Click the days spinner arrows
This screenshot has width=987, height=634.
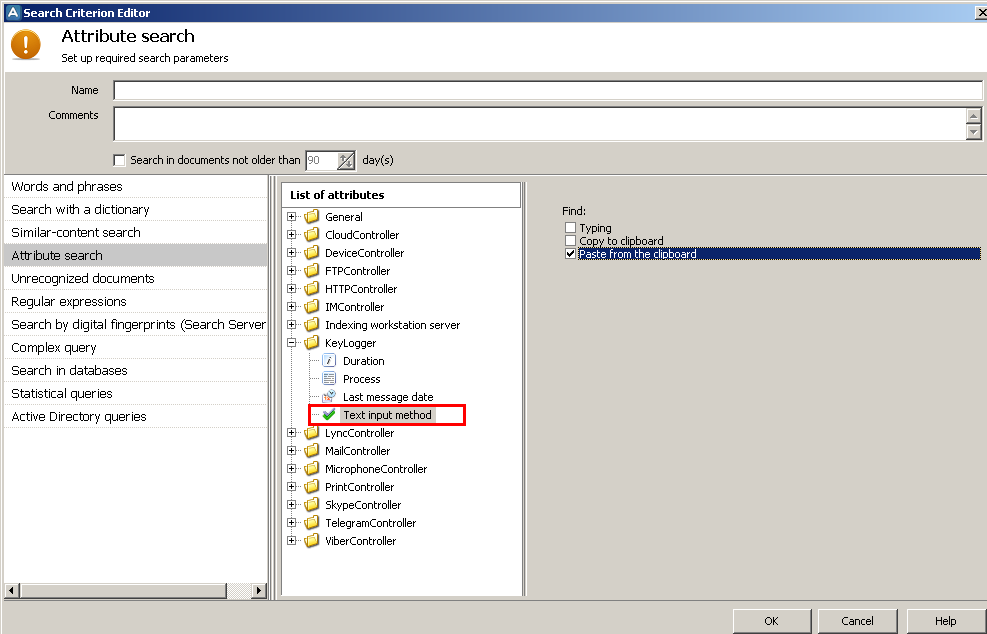tap(346, 161)
